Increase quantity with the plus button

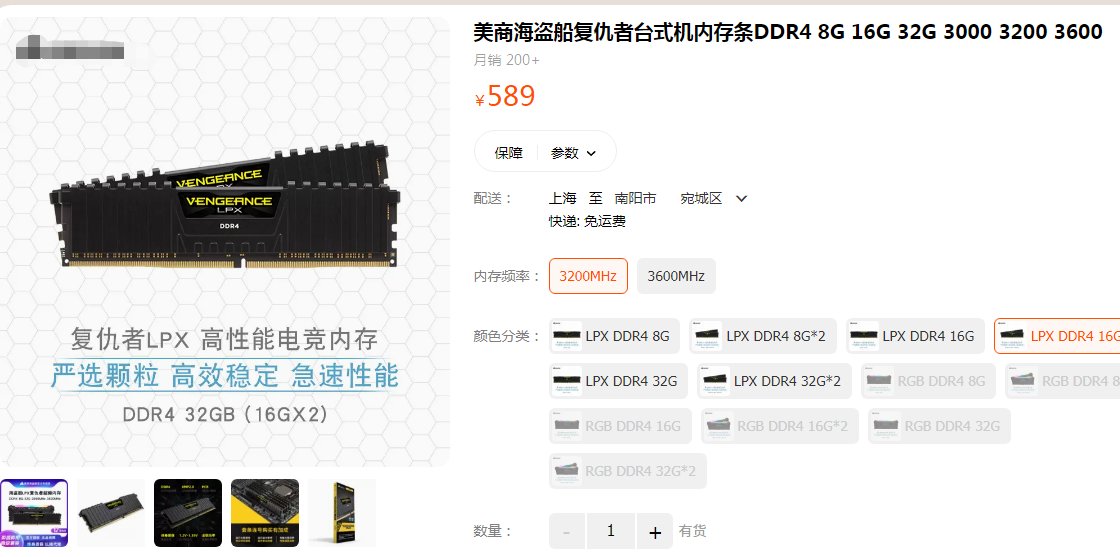[x=654, y=531]
